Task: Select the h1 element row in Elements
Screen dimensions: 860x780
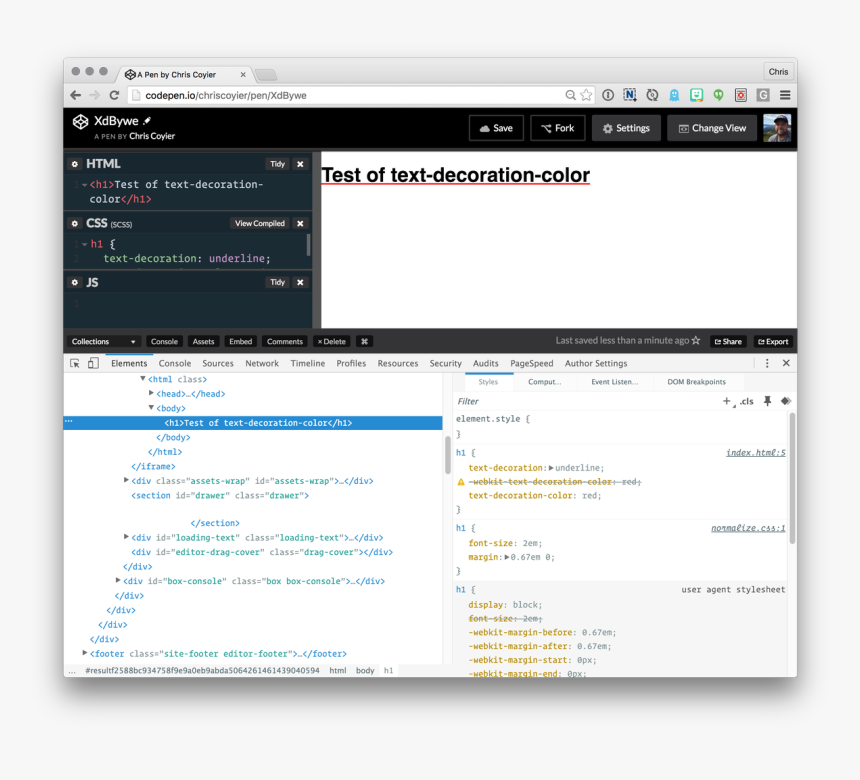Action: pos(253,422)
